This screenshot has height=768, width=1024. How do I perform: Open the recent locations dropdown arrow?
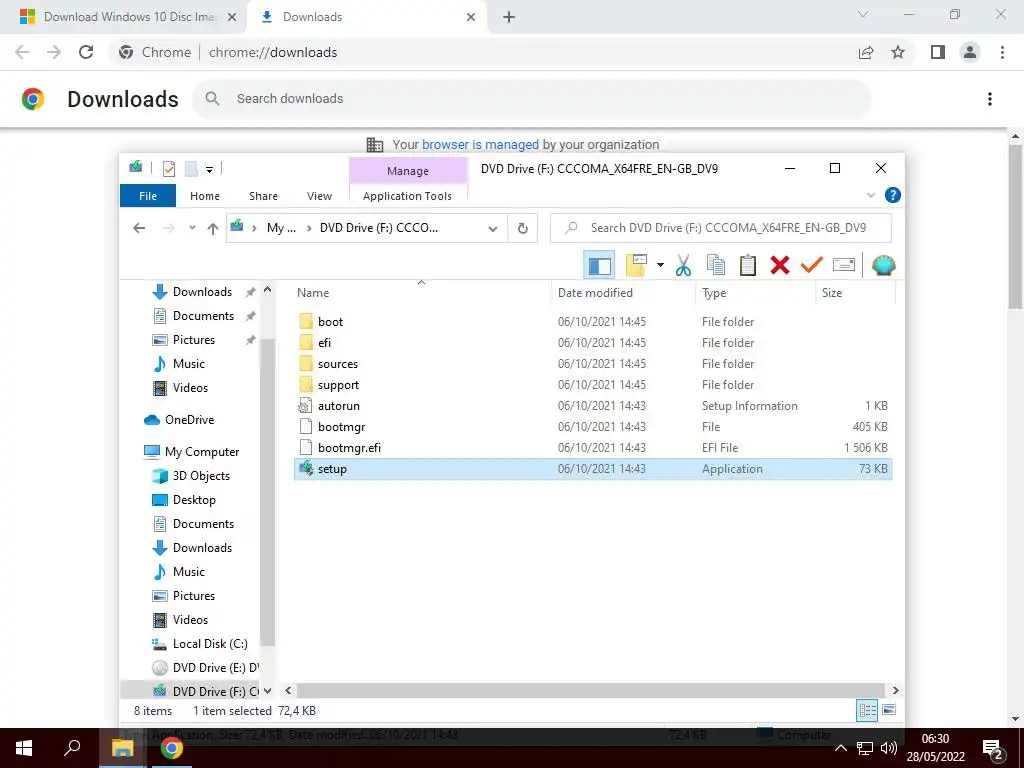(x=192, y=228)
